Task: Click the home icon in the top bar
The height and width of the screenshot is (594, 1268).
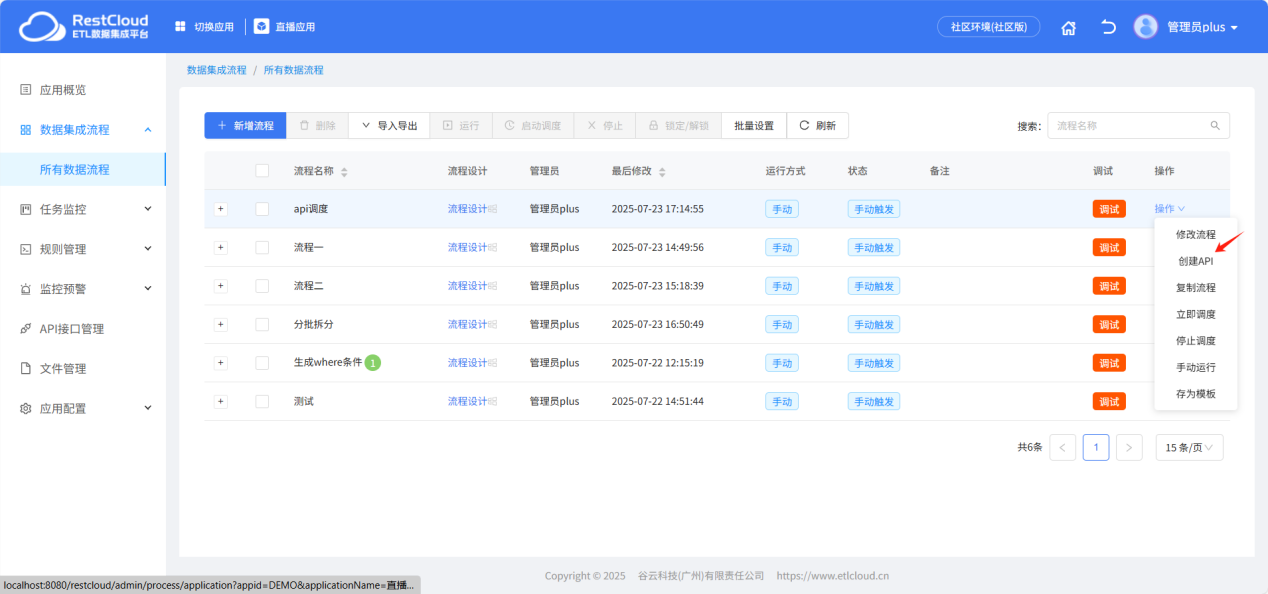Action: click(x=1068, y=27)
